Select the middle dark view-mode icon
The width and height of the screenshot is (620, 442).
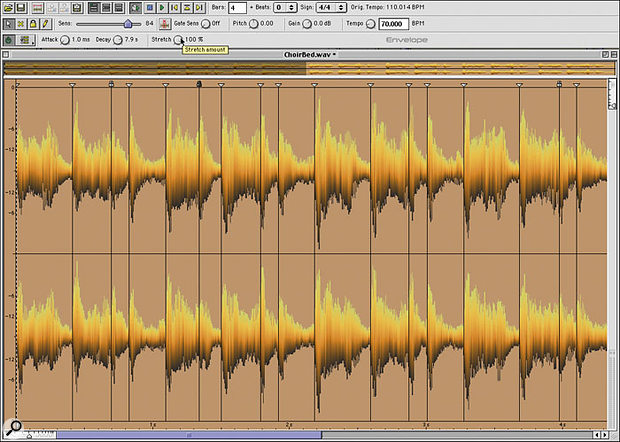[106, 8]
